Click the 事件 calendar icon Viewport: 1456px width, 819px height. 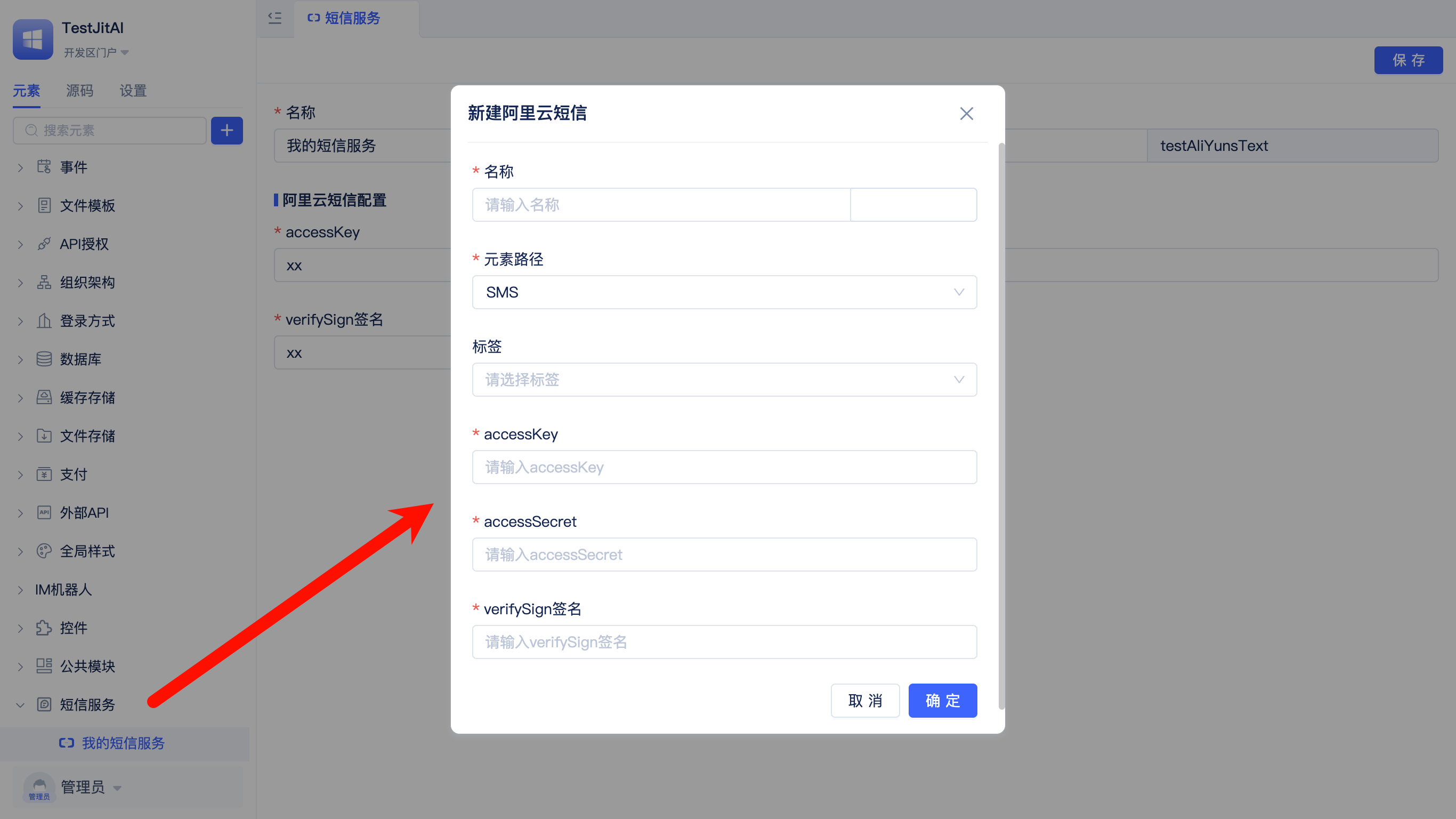click(44, 167)
